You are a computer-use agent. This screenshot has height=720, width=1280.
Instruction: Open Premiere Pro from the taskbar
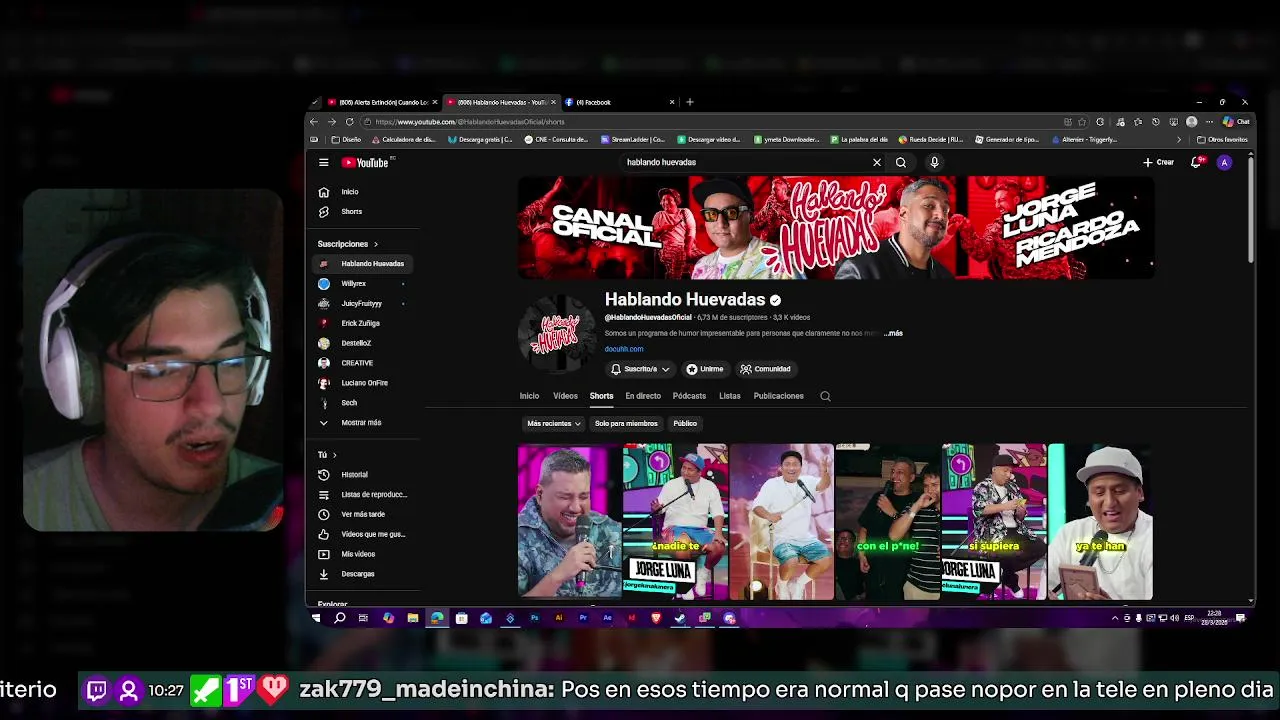(x=583, y=618)
